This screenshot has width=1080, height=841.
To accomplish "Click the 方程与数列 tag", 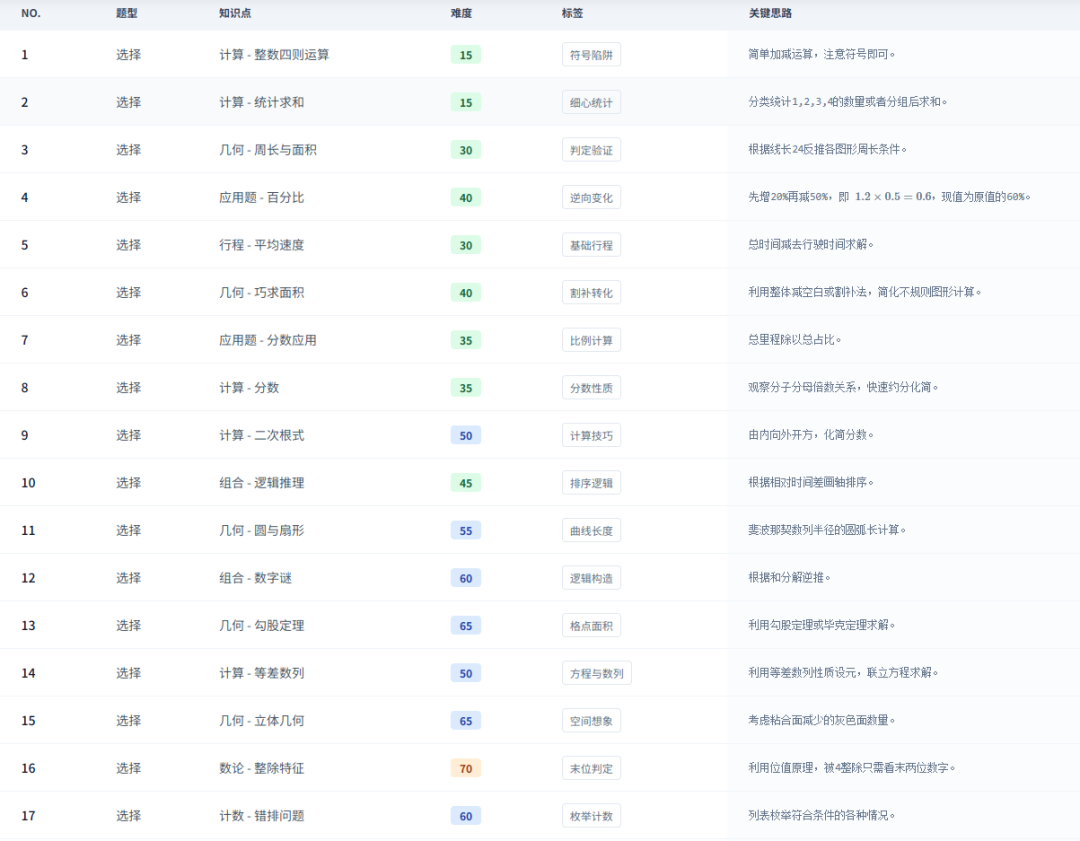I will click(596, 673).
